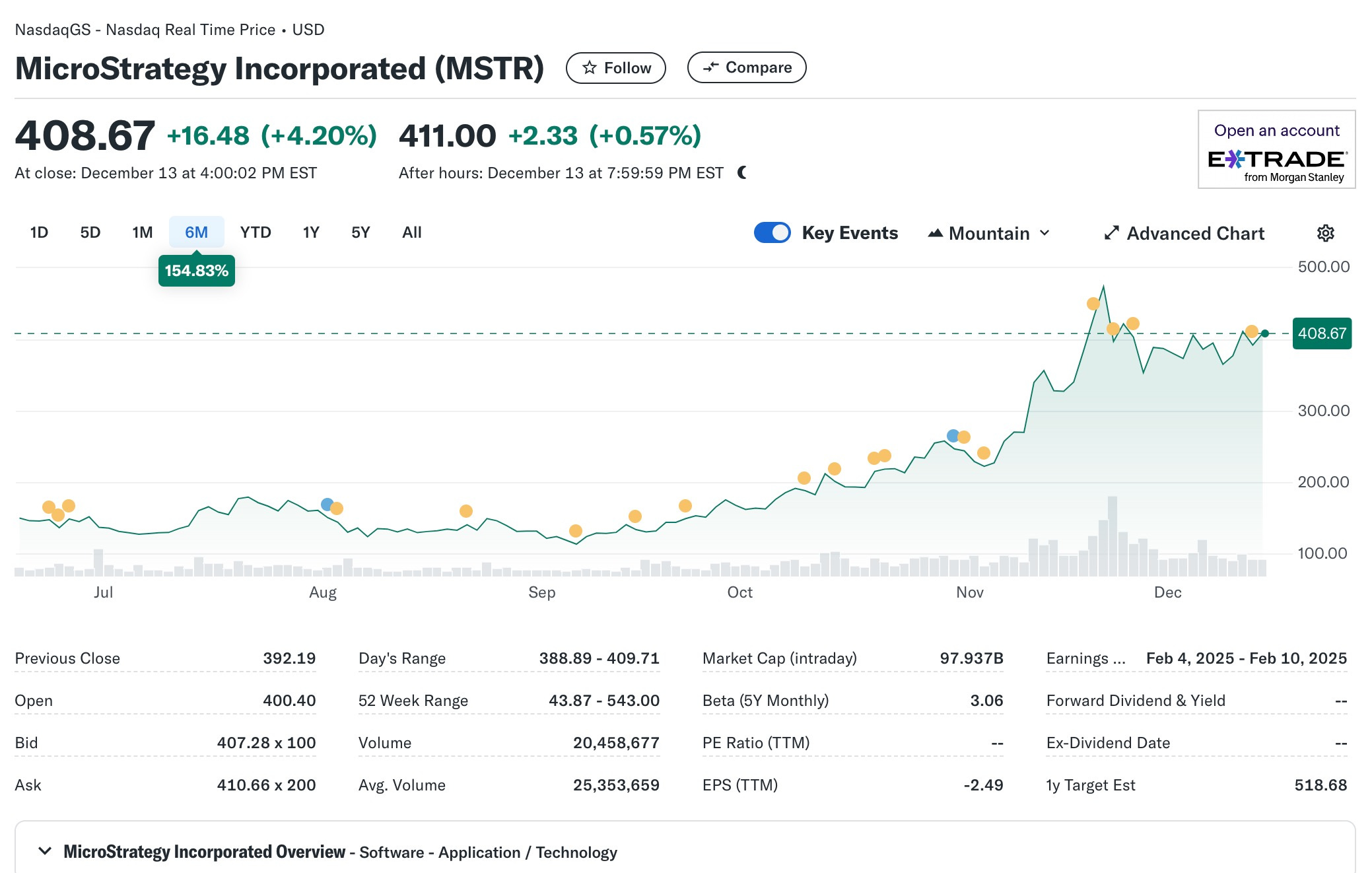Click the Advanced Chart expand arrow icon
Screen dimensions: 1372x873
(x=1112, y=233)
